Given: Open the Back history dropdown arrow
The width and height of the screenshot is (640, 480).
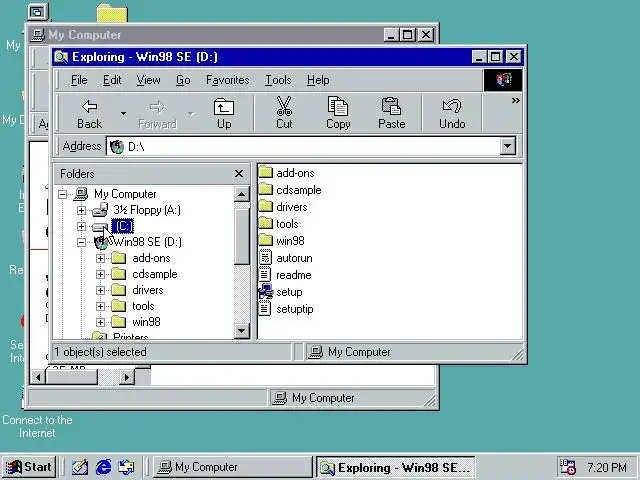Looking at the screenshot, I should point(123,113).
